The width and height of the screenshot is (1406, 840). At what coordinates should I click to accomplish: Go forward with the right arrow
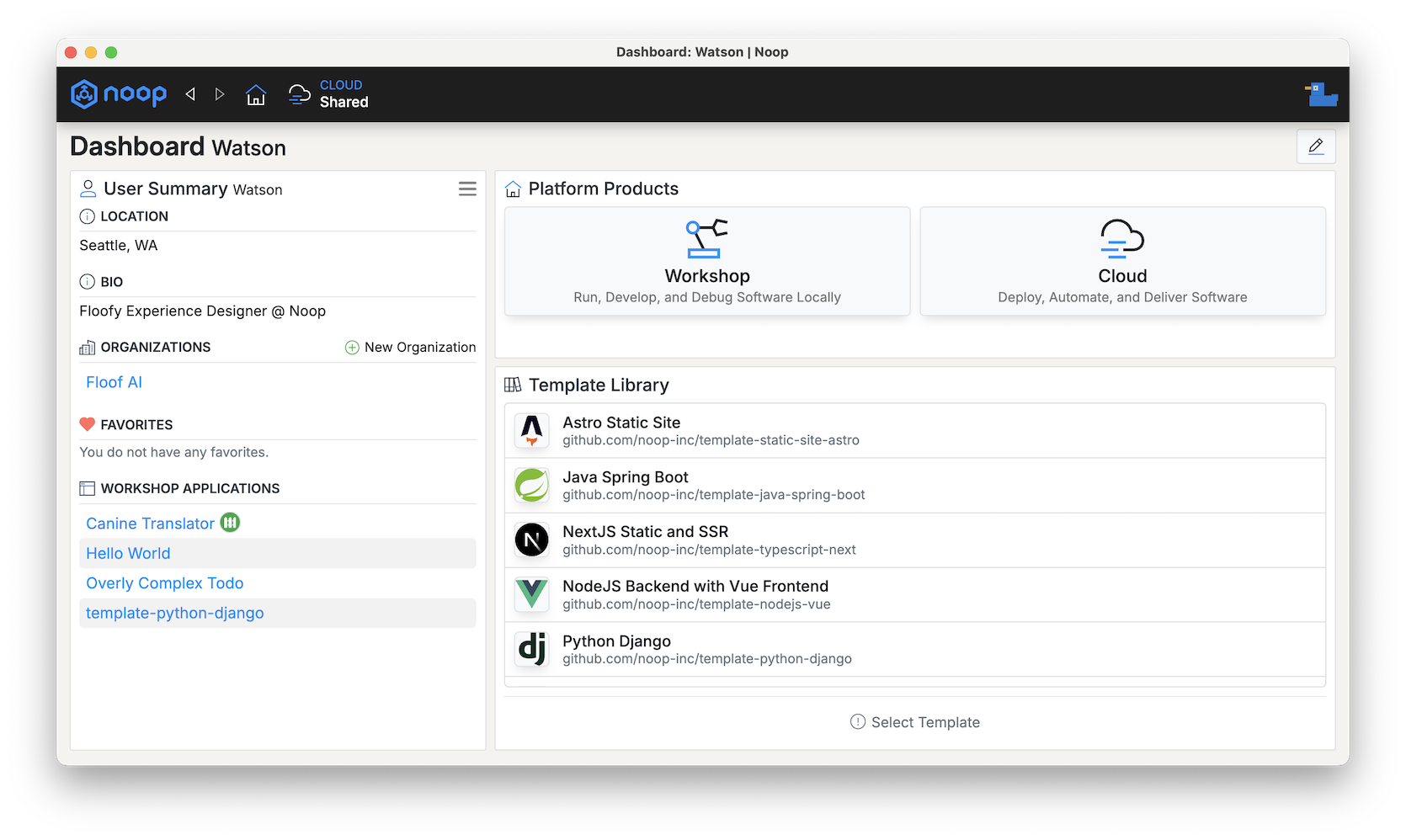click(220, 94)
